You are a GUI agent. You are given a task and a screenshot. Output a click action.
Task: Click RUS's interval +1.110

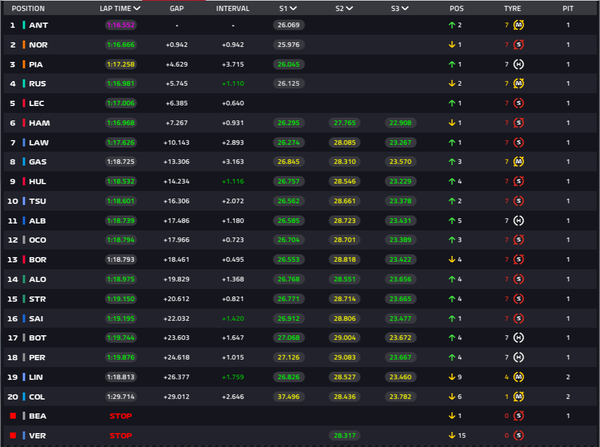233,83
